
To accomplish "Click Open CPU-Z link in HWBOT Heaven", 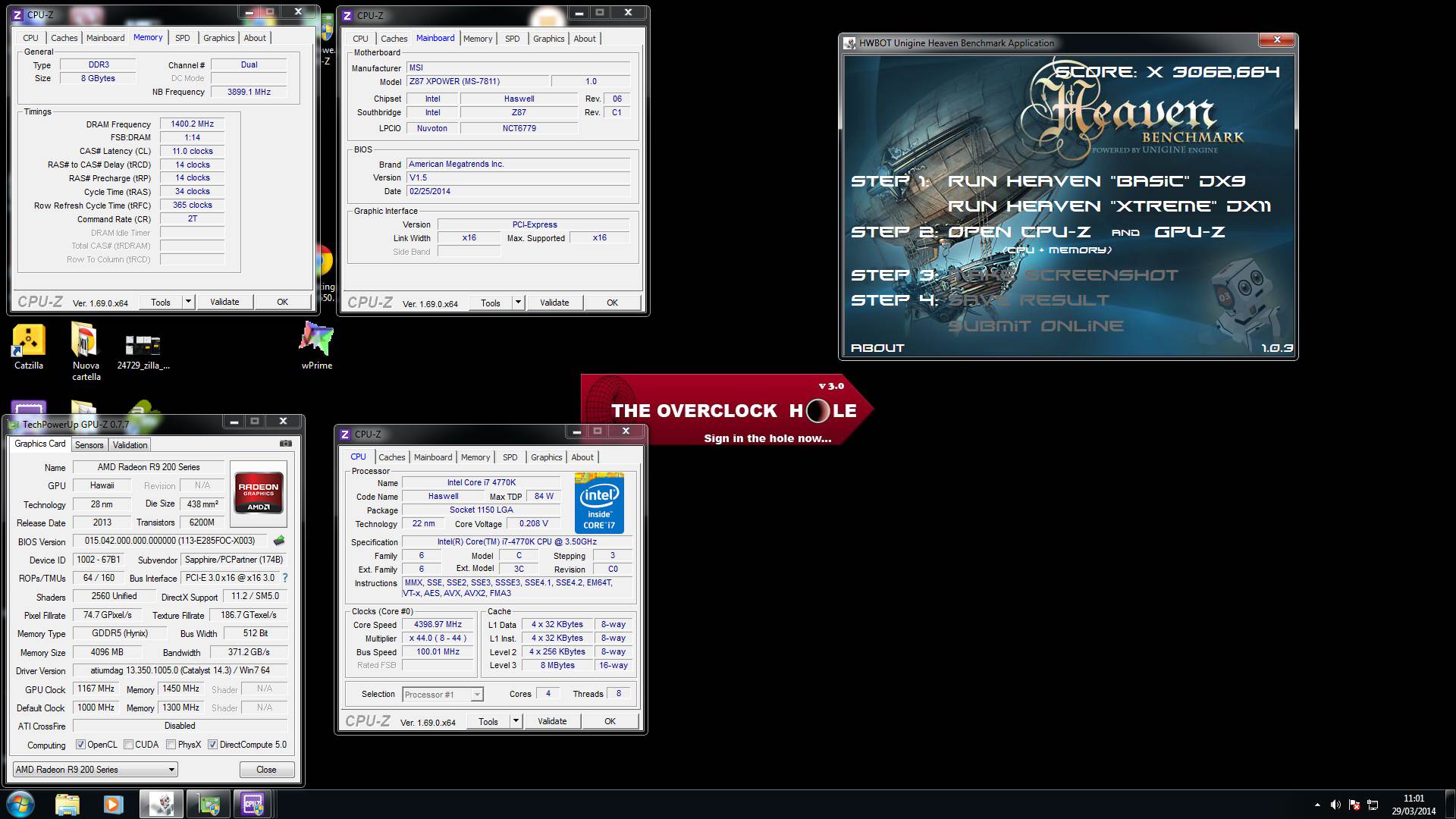I will tap(1019, 232).
